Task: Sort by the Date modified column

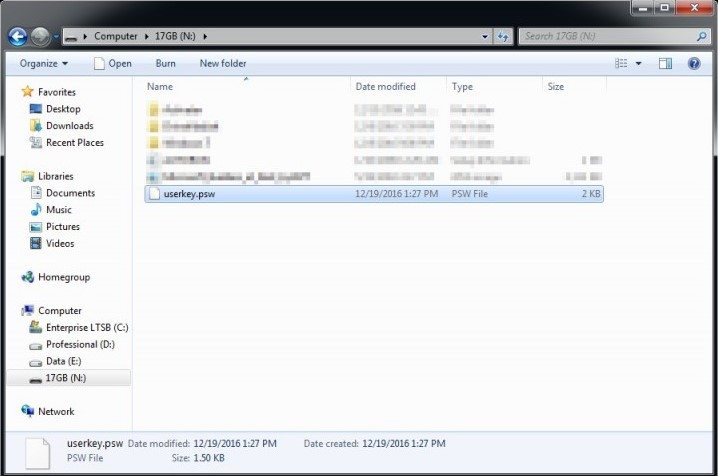Action: (385, 87)
